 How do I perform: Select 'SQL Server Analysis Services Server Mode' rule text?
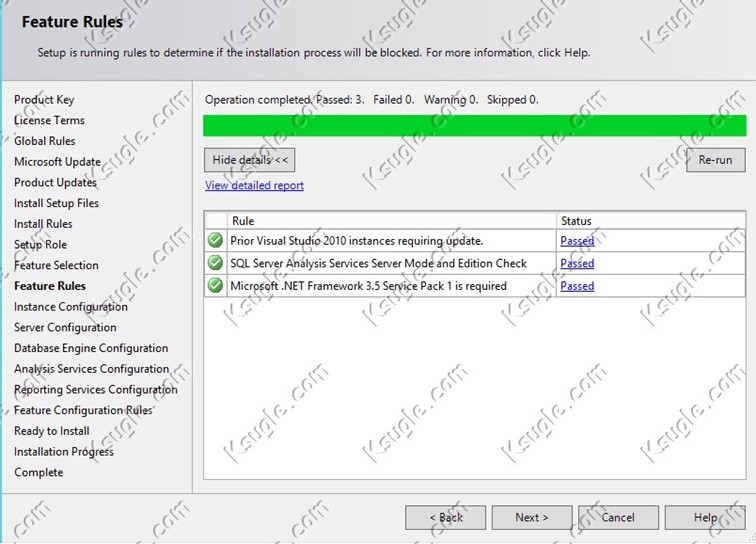[x=378, y=263]
